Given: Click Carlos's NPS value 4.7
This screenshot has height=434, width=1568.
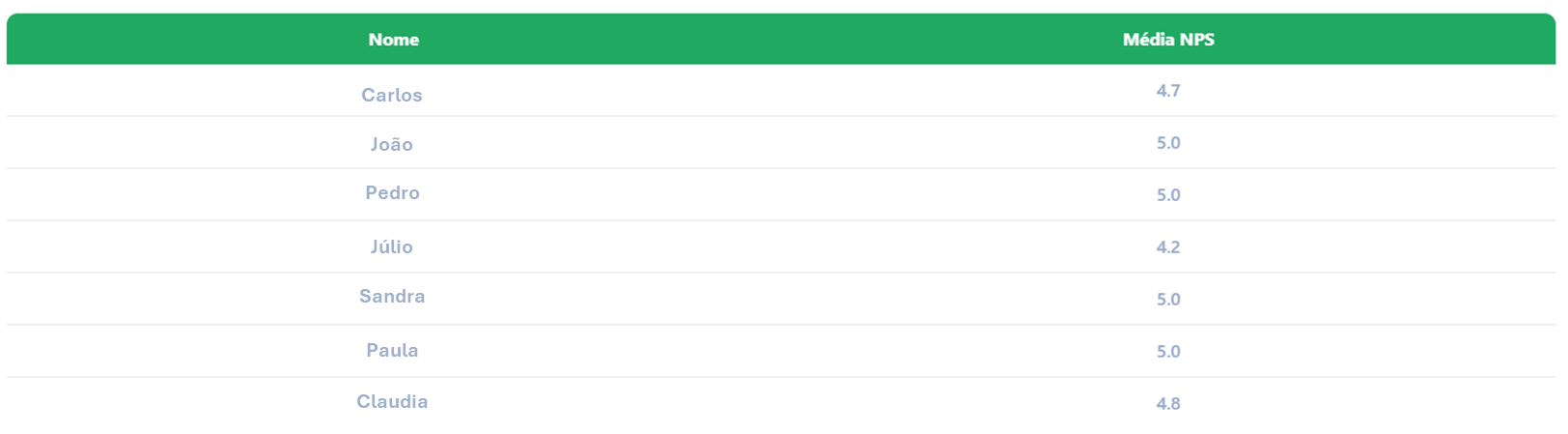Looking at the screenshot, I should click(x=1168, y=91).
